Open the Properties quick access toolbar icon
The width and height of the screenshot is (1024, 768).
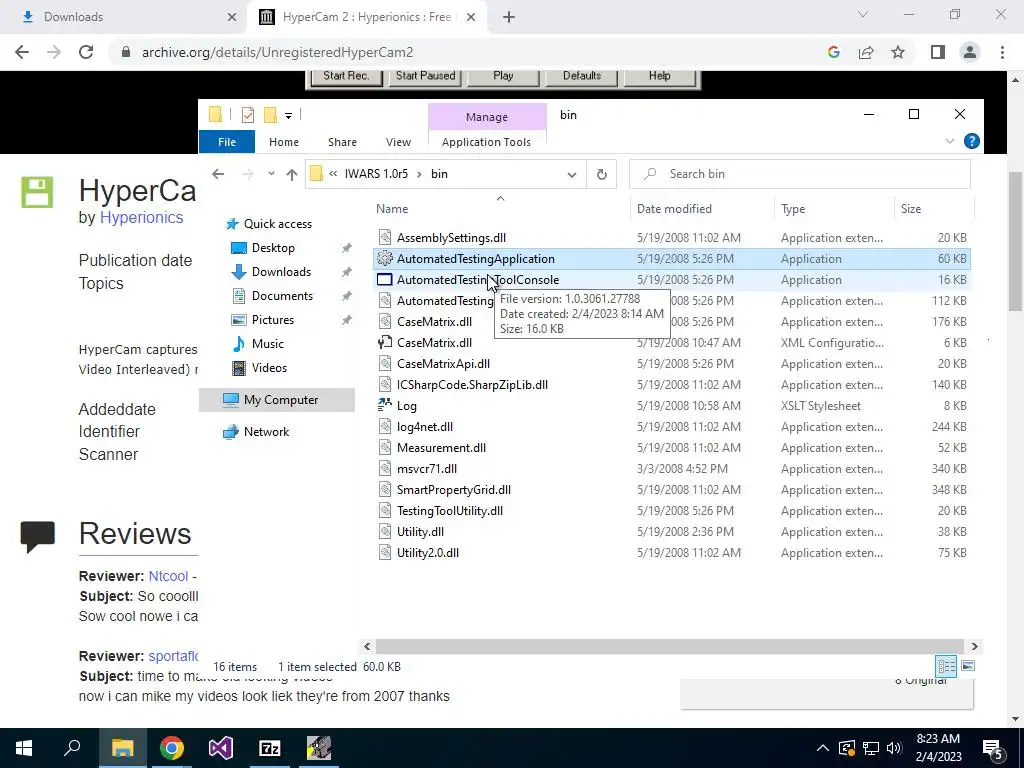[x=248, y=115]
